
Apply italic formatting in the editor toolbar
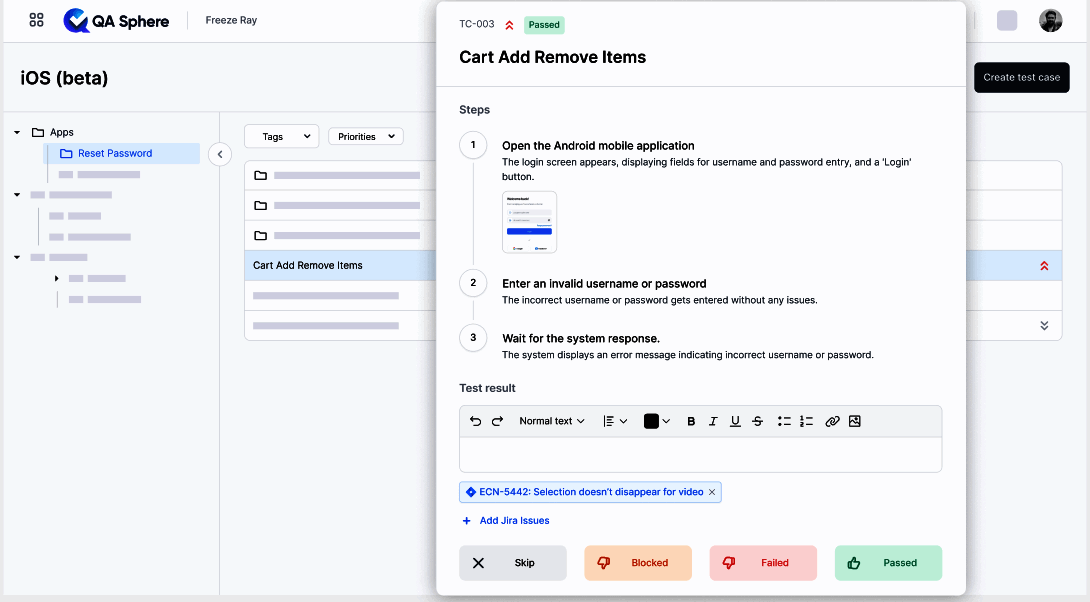(713, 421)
